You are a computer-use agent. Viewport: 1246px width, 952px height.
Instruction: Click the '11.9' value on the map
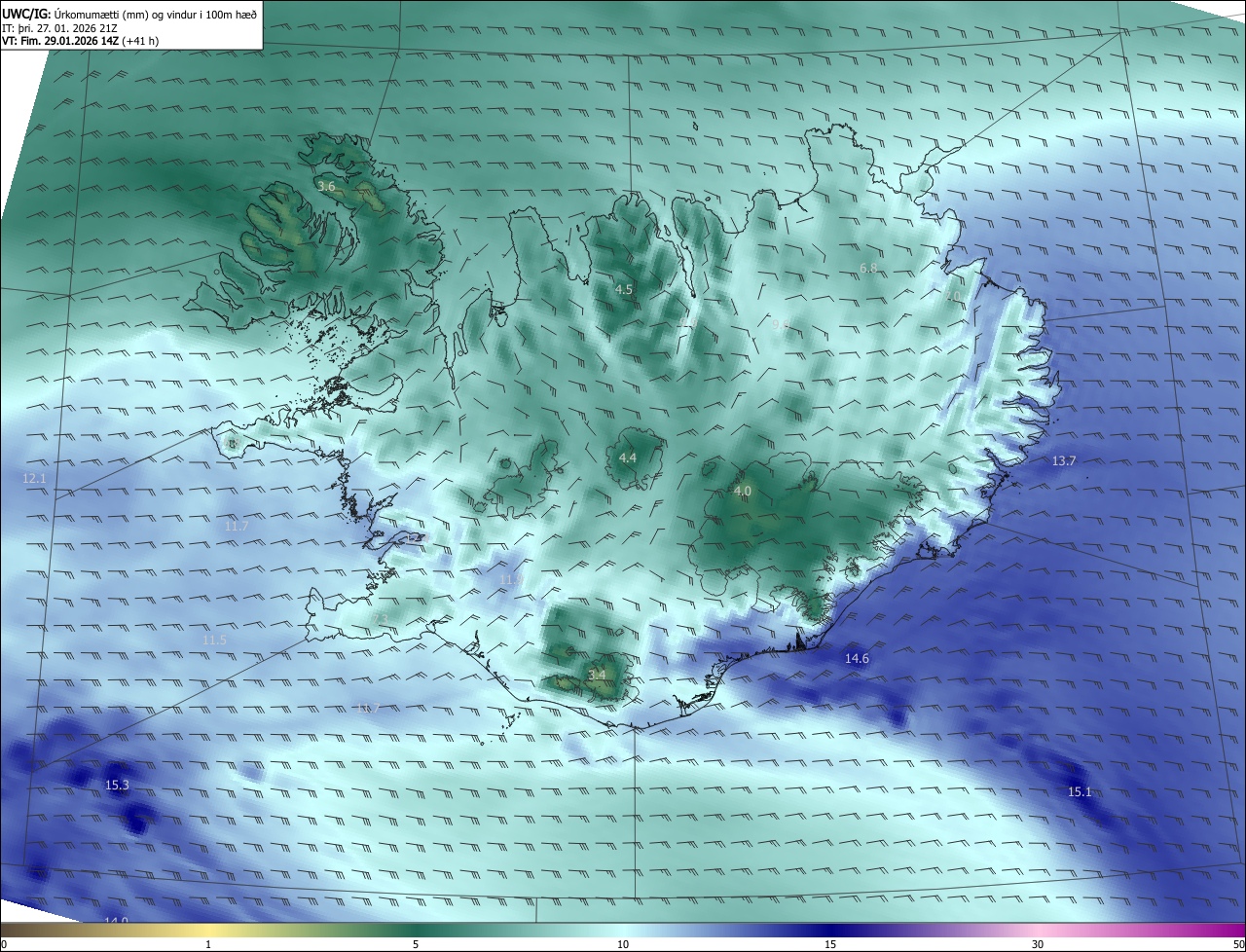click(x=511, y=580)
